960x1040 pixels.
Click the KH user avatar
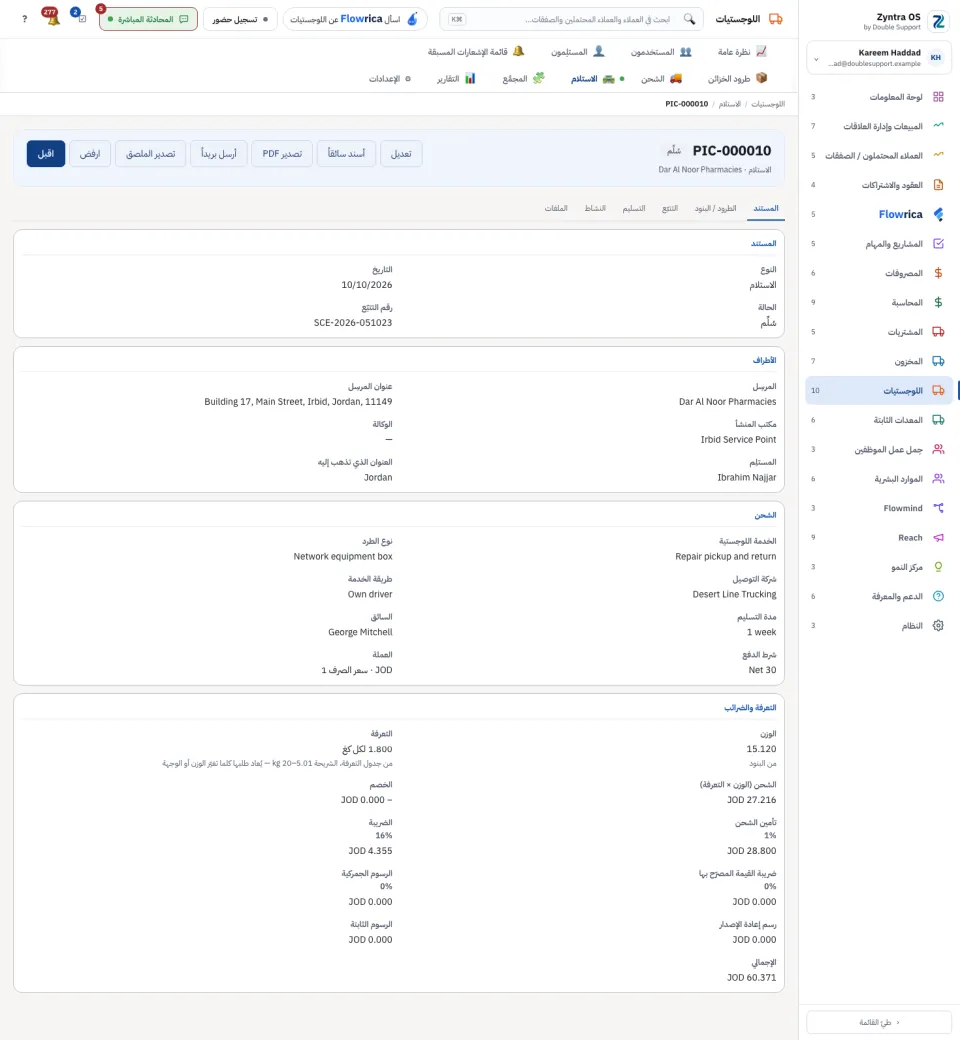(x=935, y=58)
